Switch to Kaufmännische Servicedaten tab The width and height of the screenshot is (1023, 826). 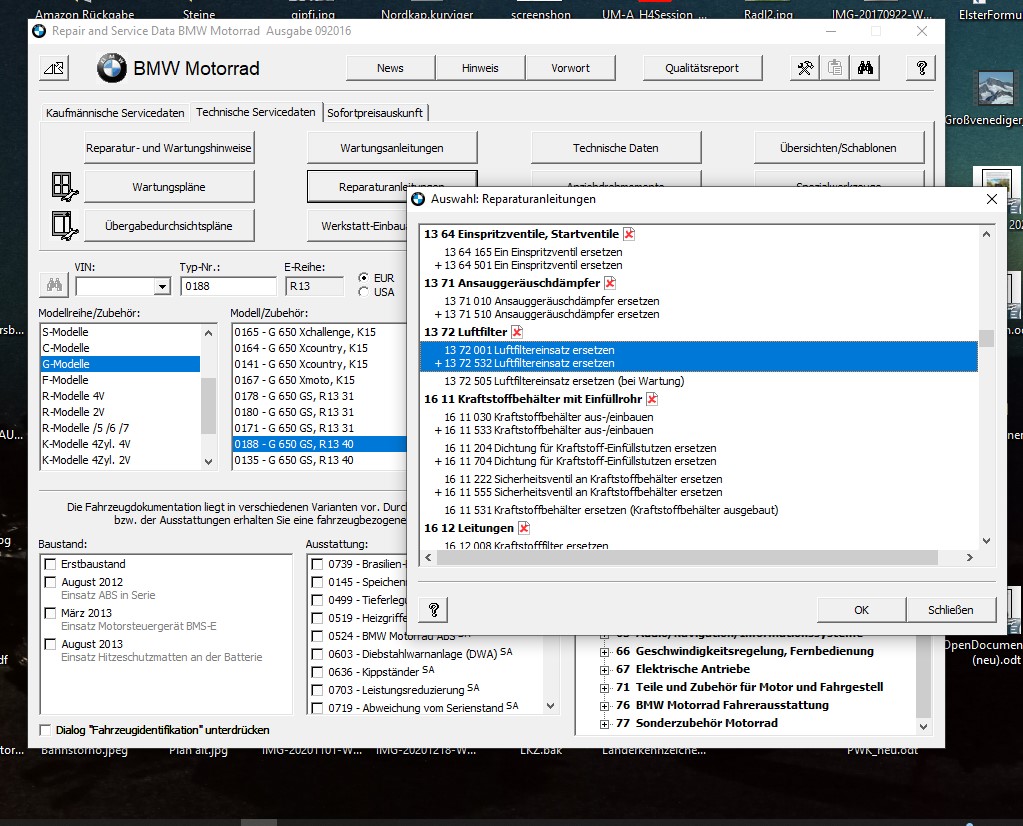pos(115,113)
